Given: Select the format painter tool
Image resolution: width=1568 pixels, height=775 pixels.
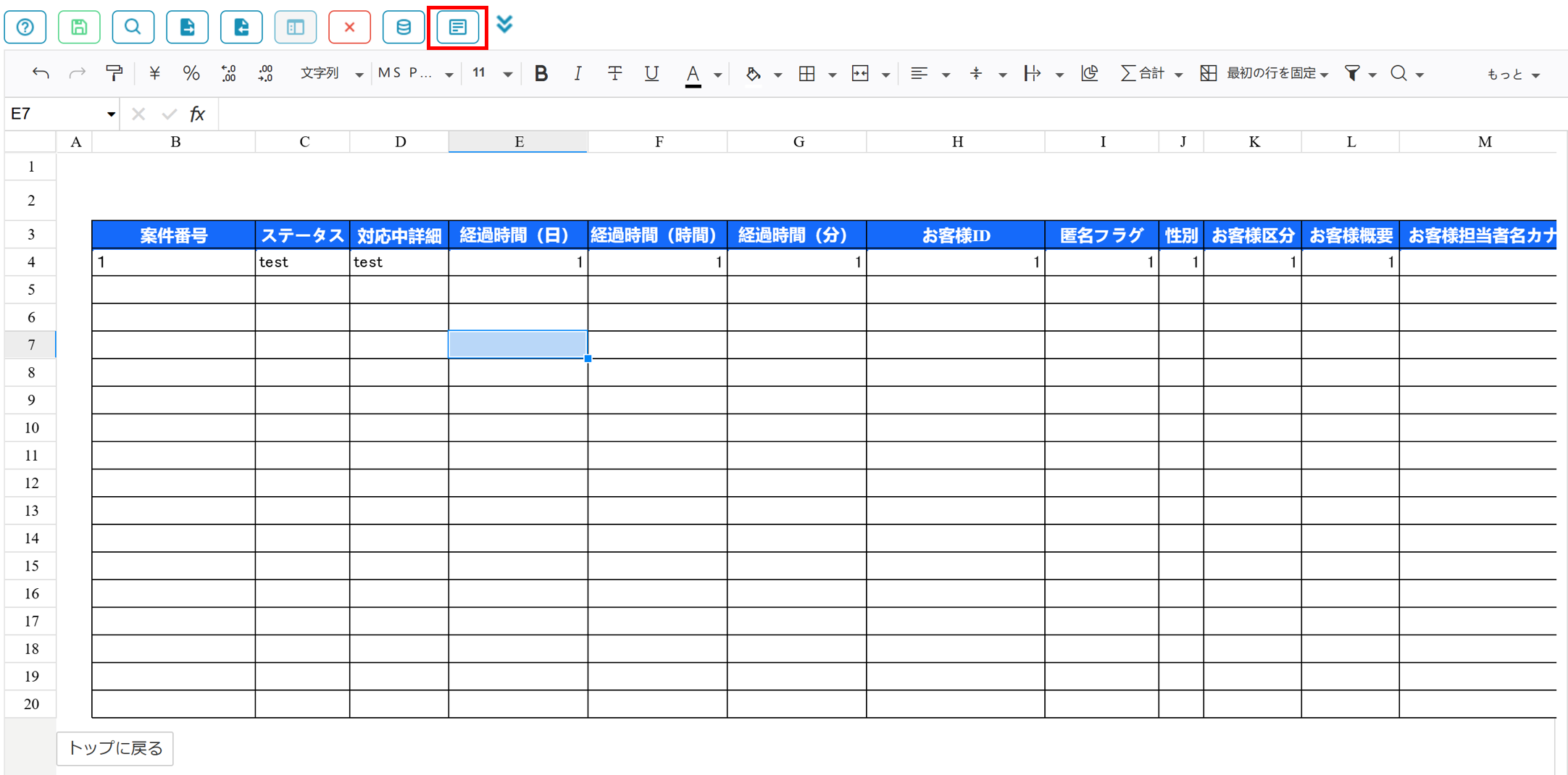Looking at the screenshot, I should click(114, 73).
